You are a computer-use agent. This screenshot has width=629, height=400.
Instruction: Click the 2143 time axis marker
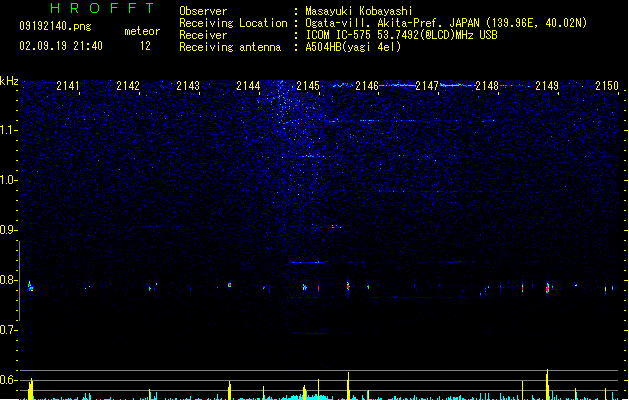[188, 86]
